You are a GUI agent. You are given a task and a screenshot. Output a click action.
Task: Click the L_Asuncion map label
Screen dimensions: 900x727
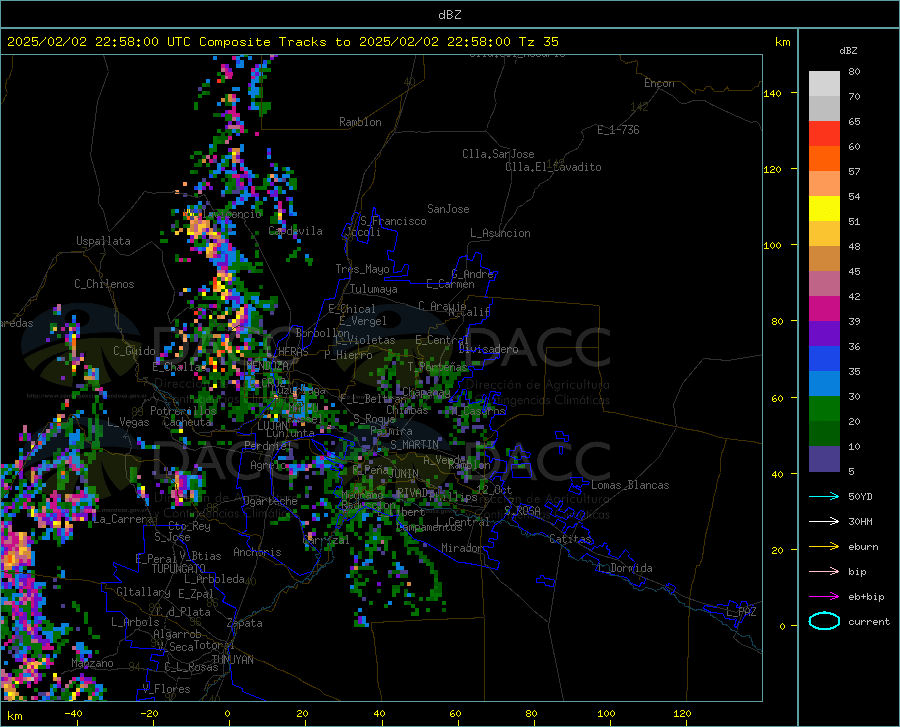point(500,233)
